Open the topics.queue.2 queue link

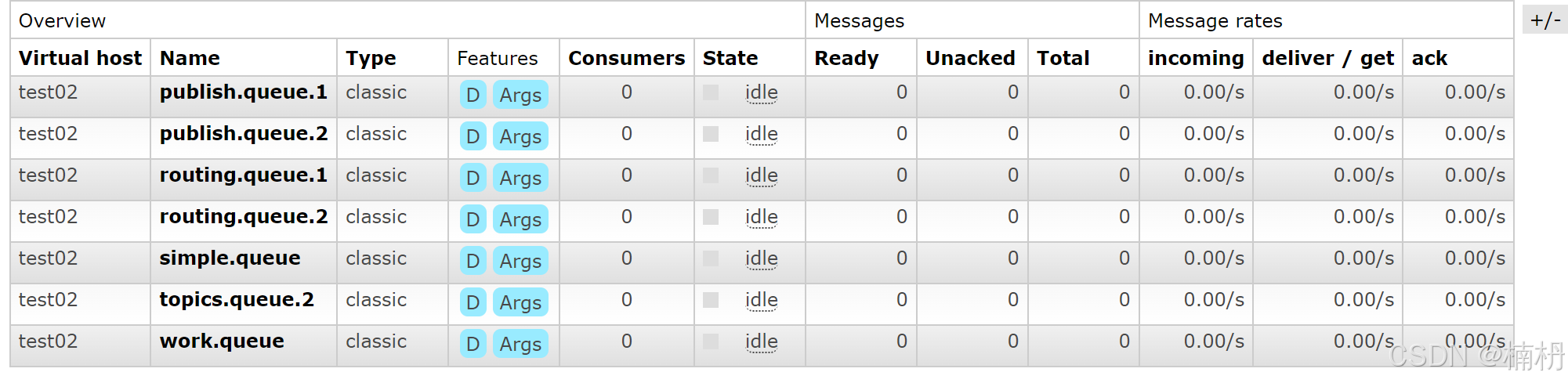(237, 300)
